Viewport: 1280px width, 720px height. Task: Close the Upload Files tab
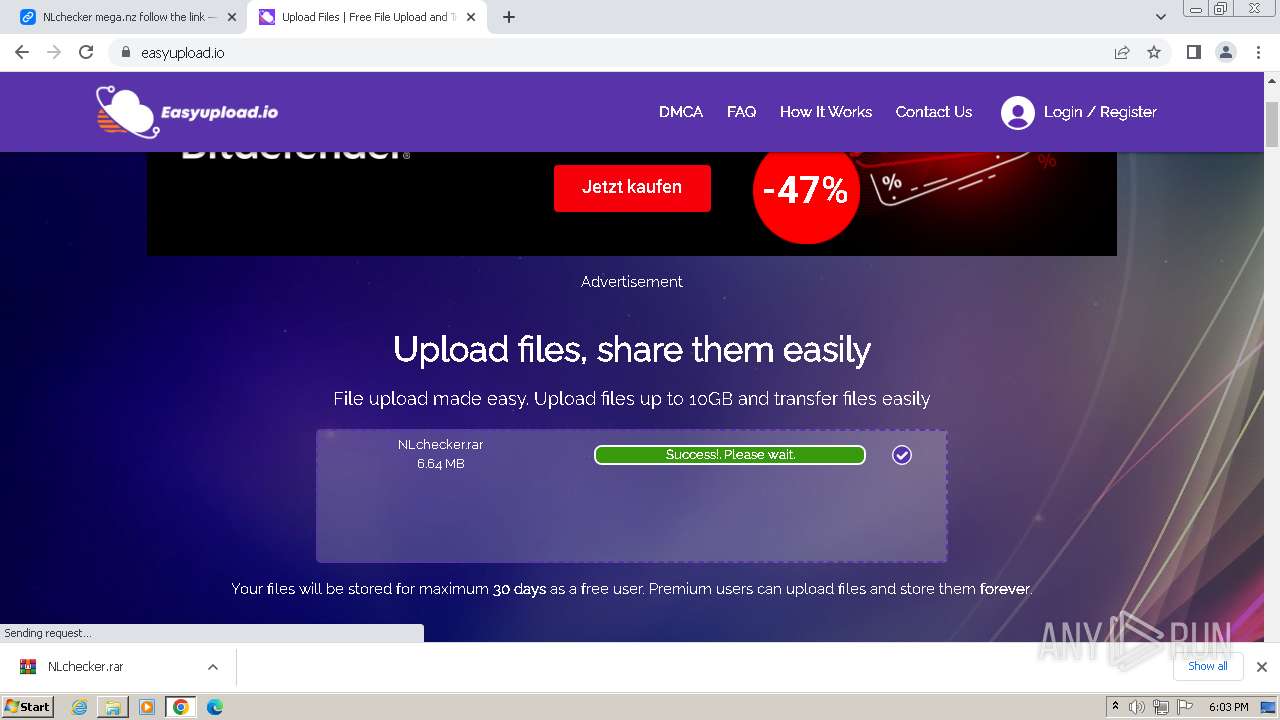point(471,17)
